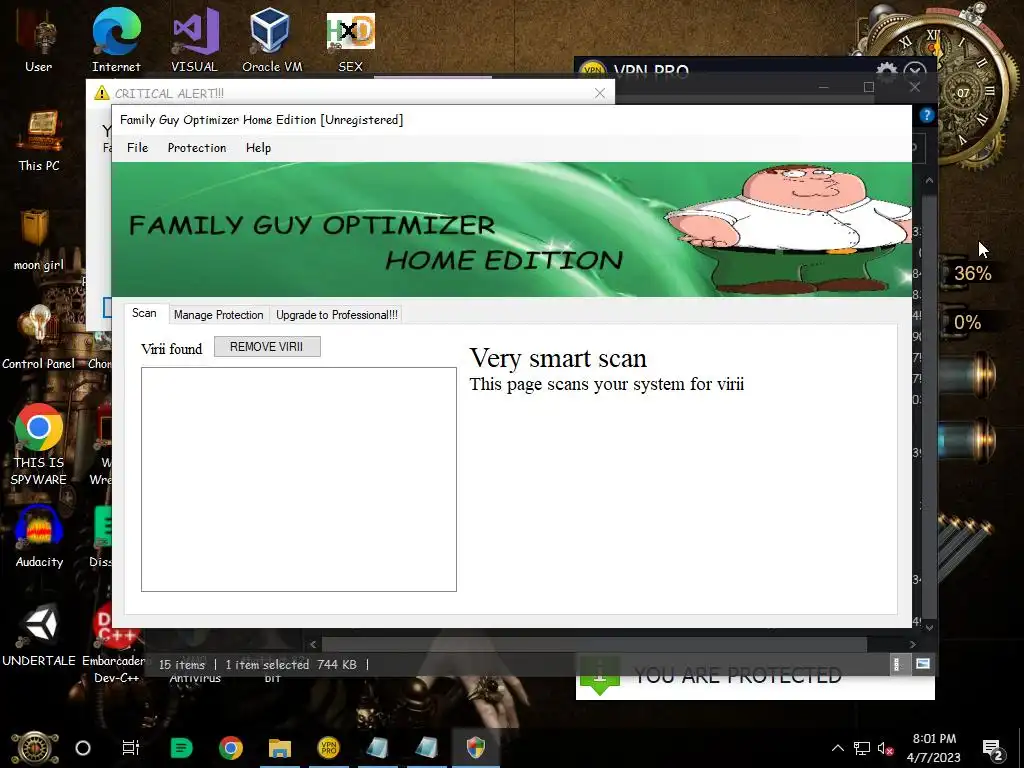
Task: Click the YOU ARE PROTECTED status text
Action: tap(737, 675)
